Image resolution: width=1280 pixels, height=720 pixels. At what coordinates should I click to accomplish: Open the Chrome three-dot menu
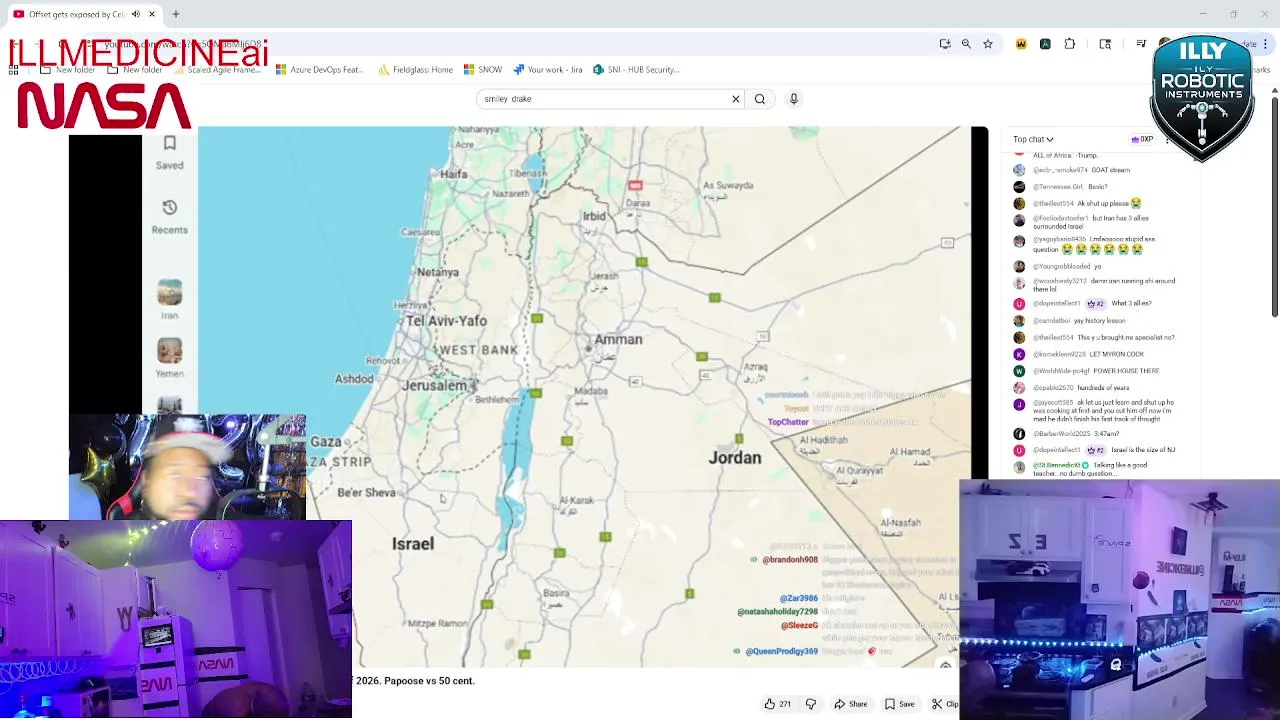click(x=1266, y=44)
